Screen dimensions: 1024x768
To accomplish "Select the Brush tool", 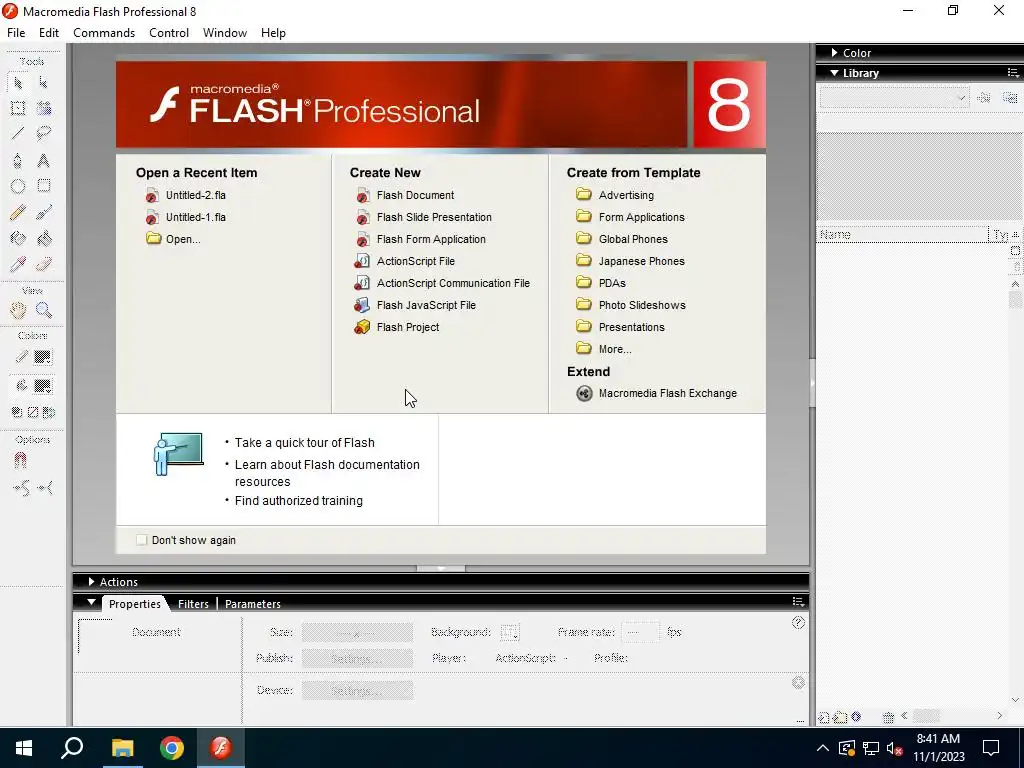I will click(44, 212).
